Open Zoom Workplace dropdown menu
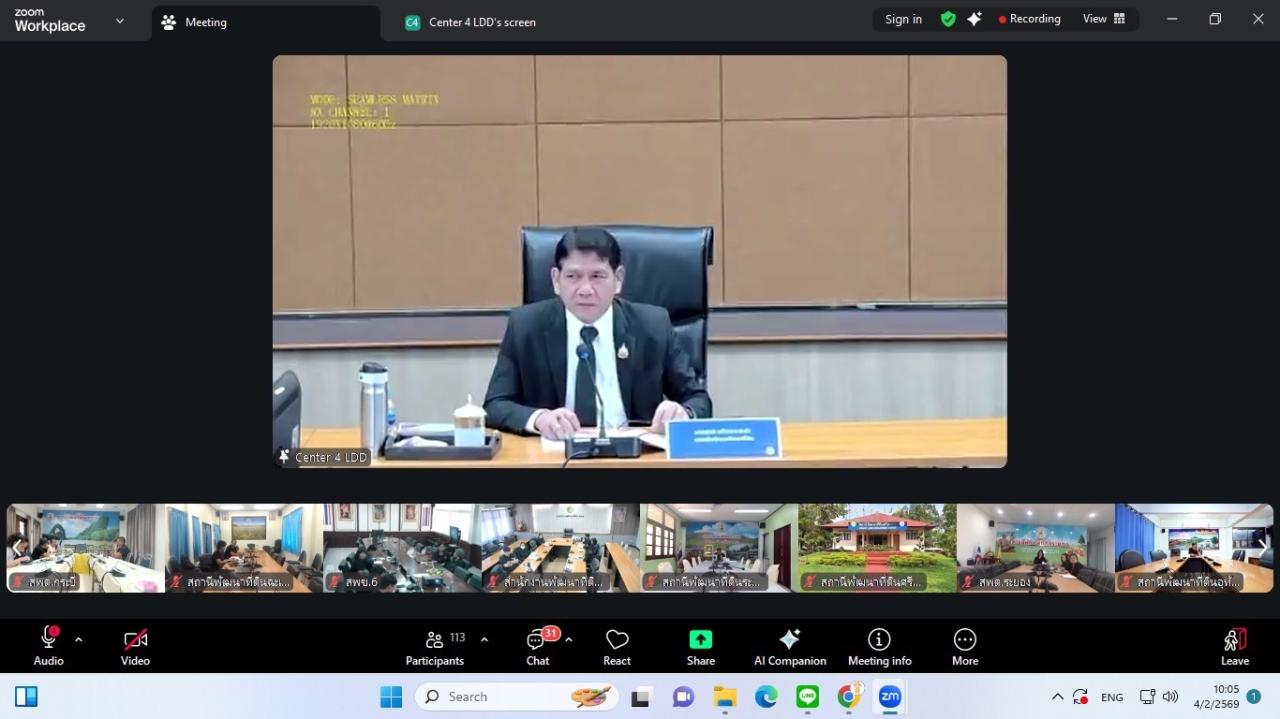This screenshot has width=1280, height=719. pyautogui.click(x=120, y=21)
